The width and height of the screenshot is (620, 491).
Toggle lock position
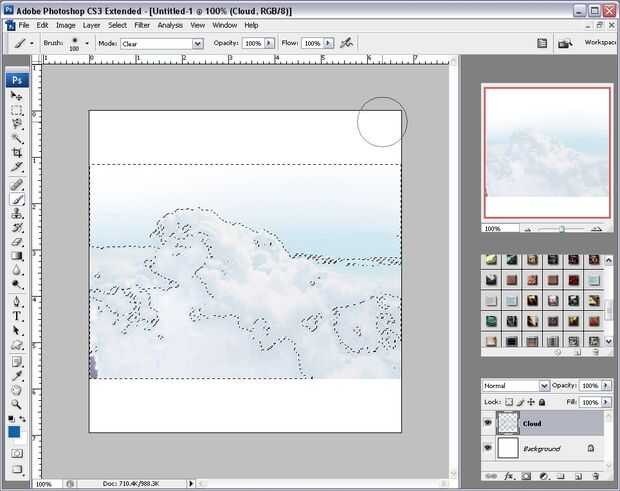[531, 402]
